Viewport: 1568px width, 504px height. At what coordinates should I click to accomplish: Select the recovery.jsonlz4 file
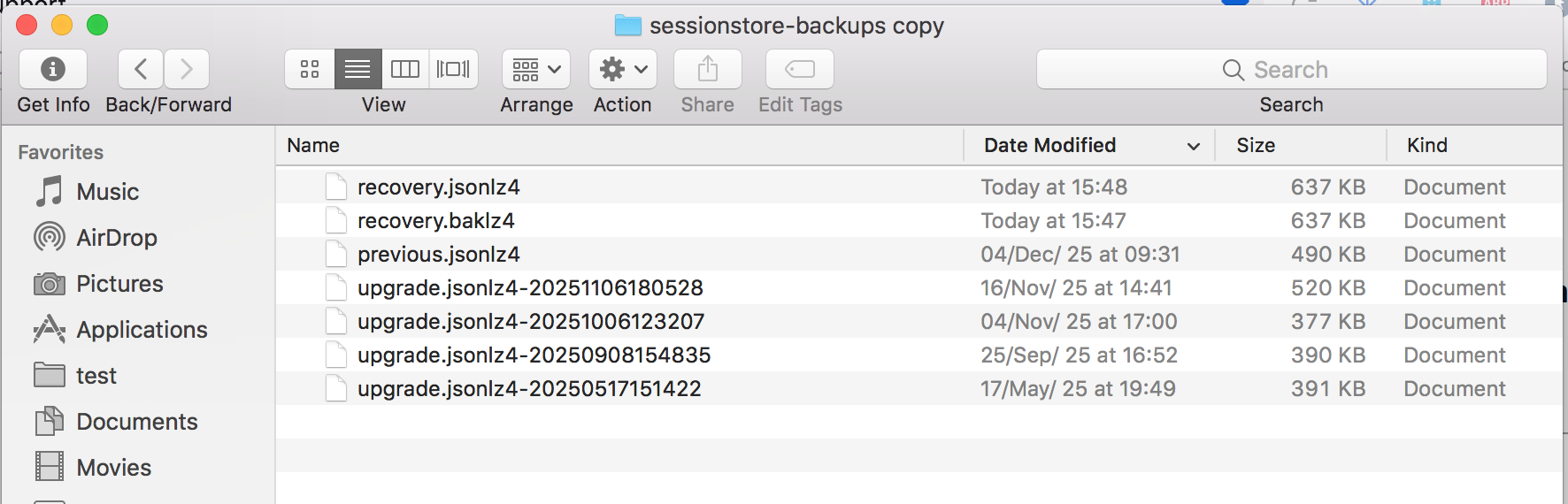coord(438,187)
